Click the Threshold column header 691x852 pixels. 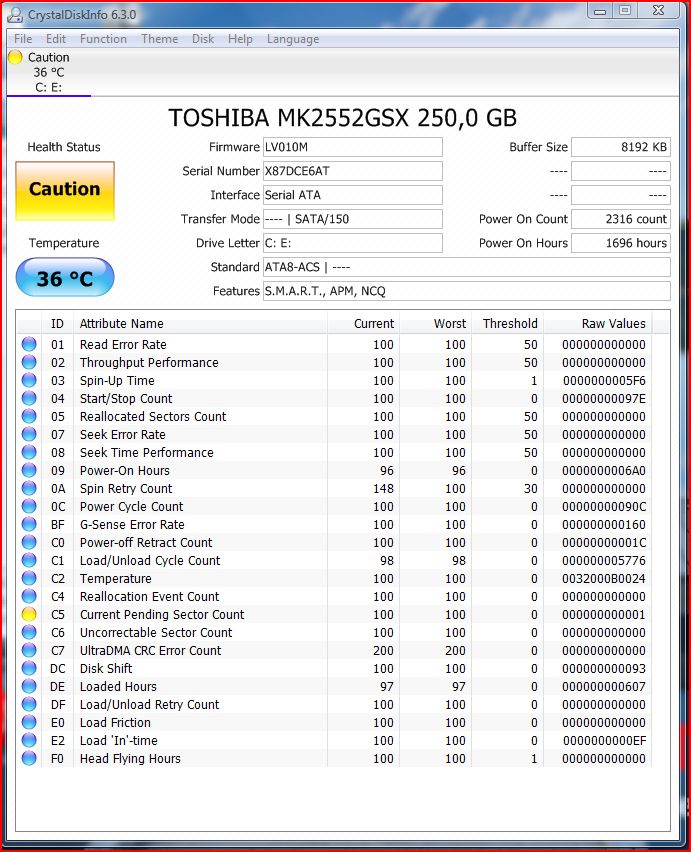tap(507, 324)
